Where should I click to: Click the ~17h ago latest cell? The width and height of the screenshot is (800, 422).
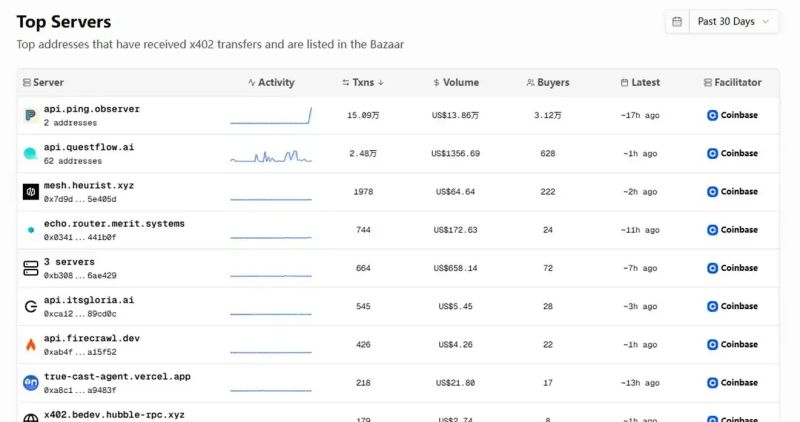coord(640,115)
